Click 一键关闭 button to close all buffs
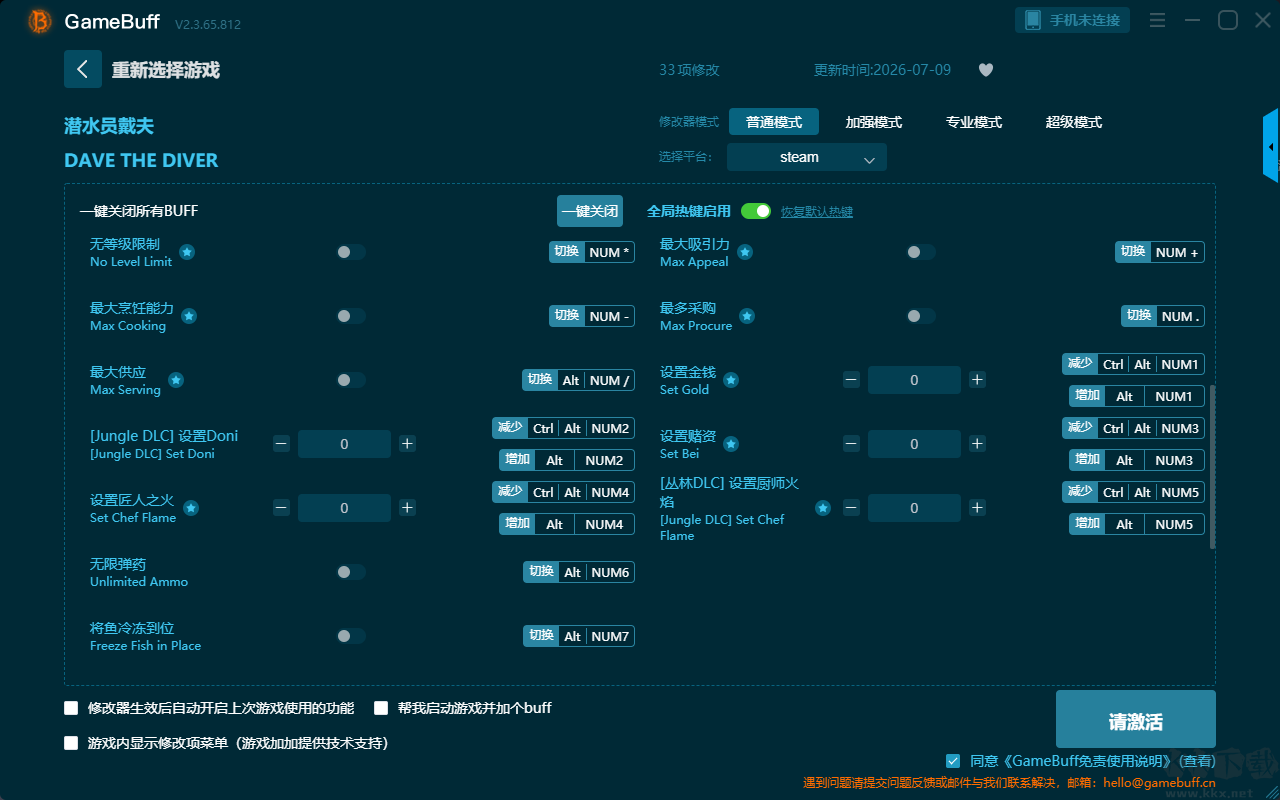Image resolution: width=1280 pixels, height=800 pixels. [590, 211]
